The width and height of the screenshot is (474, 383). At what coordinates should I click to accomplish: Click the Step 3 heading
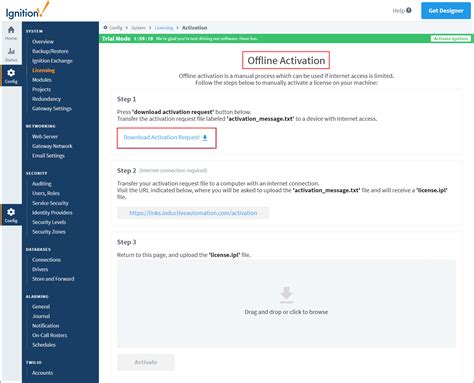[126, 242]
